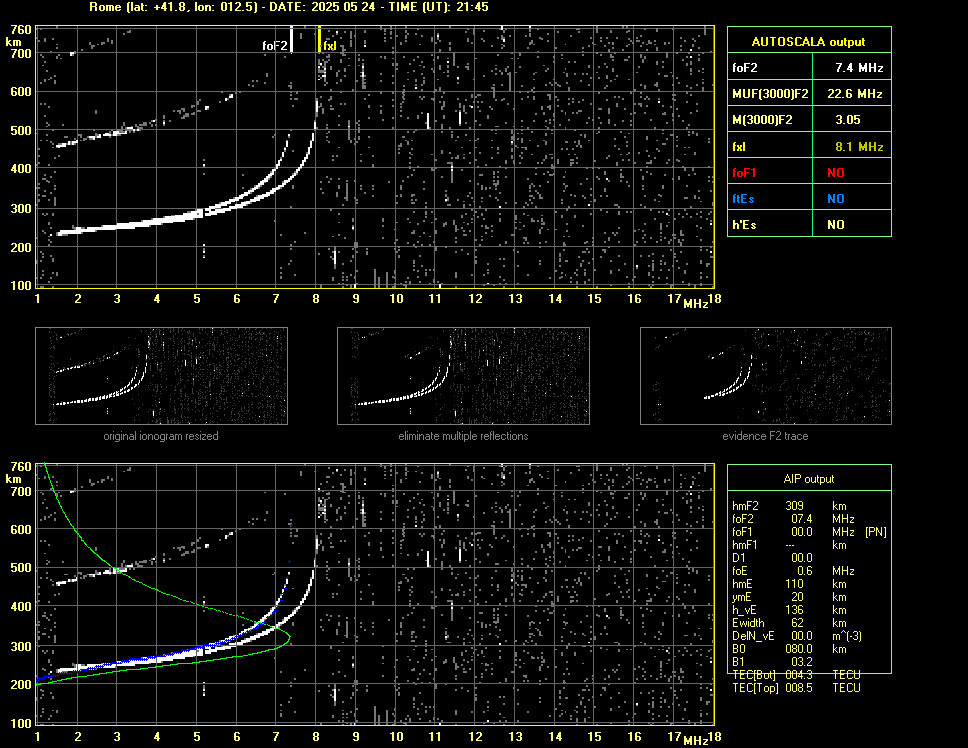
Task: Click the white foF2 marker on top ionogram
Action: click(x=291, y=39)
